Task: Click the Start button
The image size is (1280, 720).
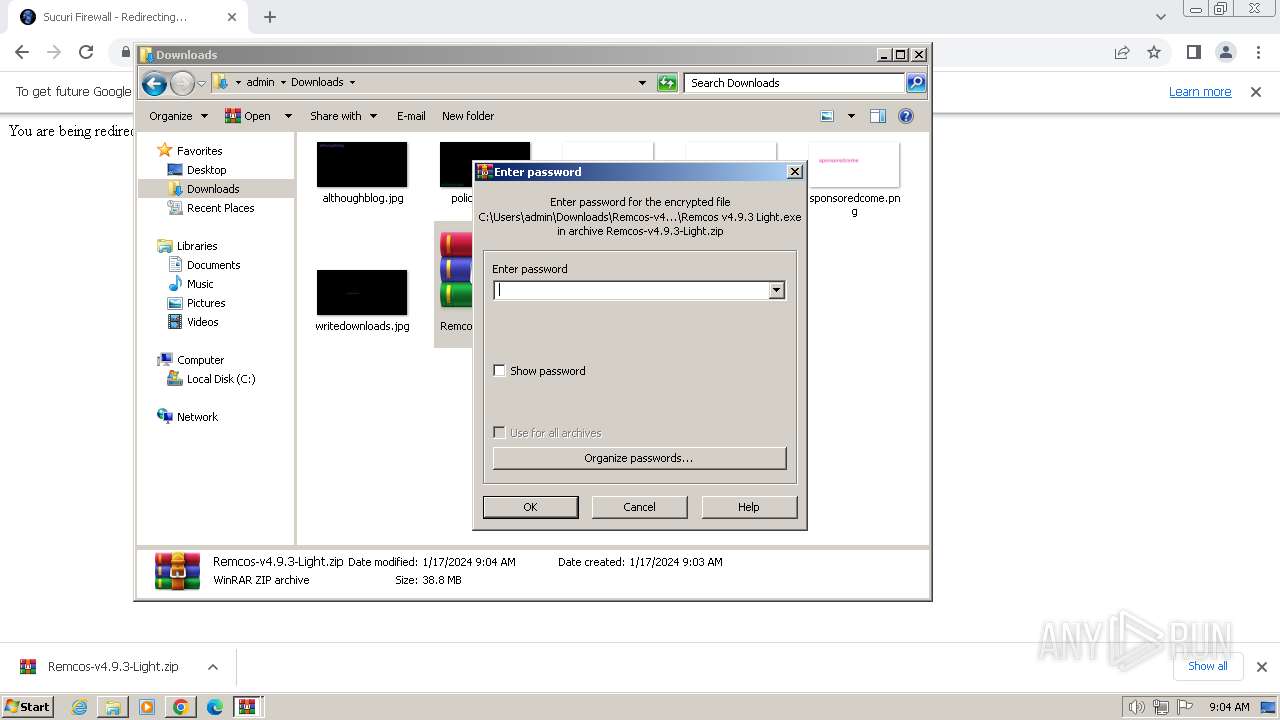Action: (x=28, y=706)
